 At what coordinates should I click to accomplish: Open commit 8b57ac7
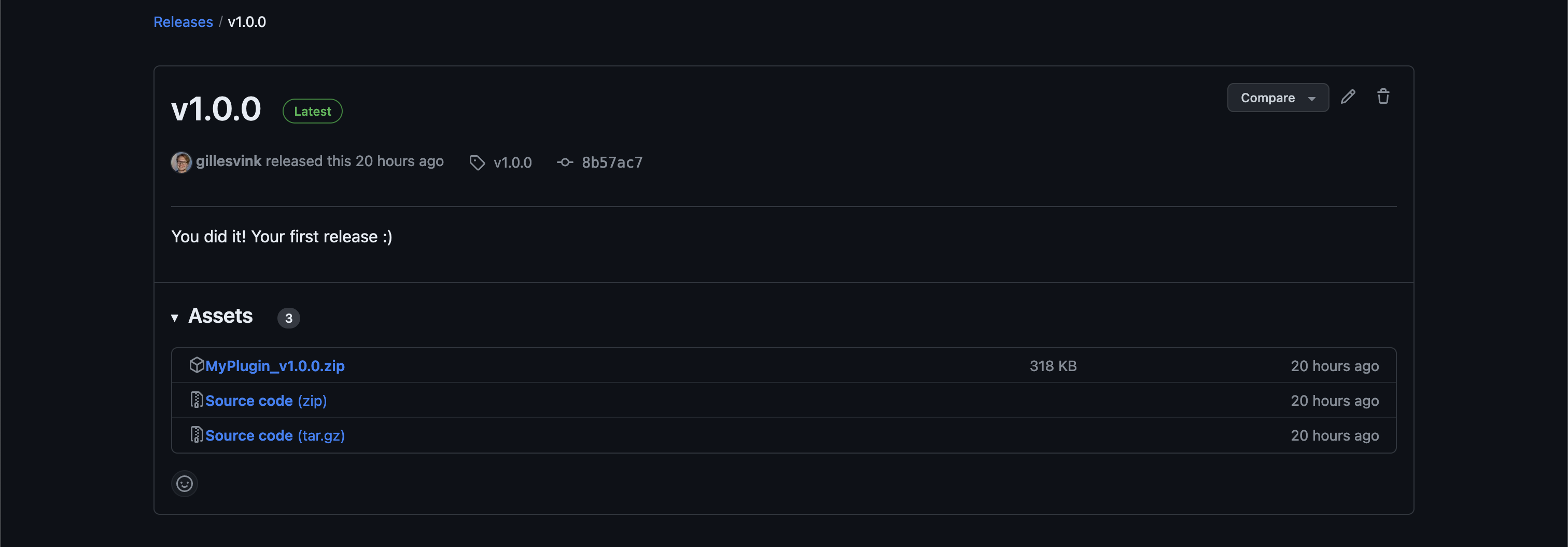coord(612,162)
